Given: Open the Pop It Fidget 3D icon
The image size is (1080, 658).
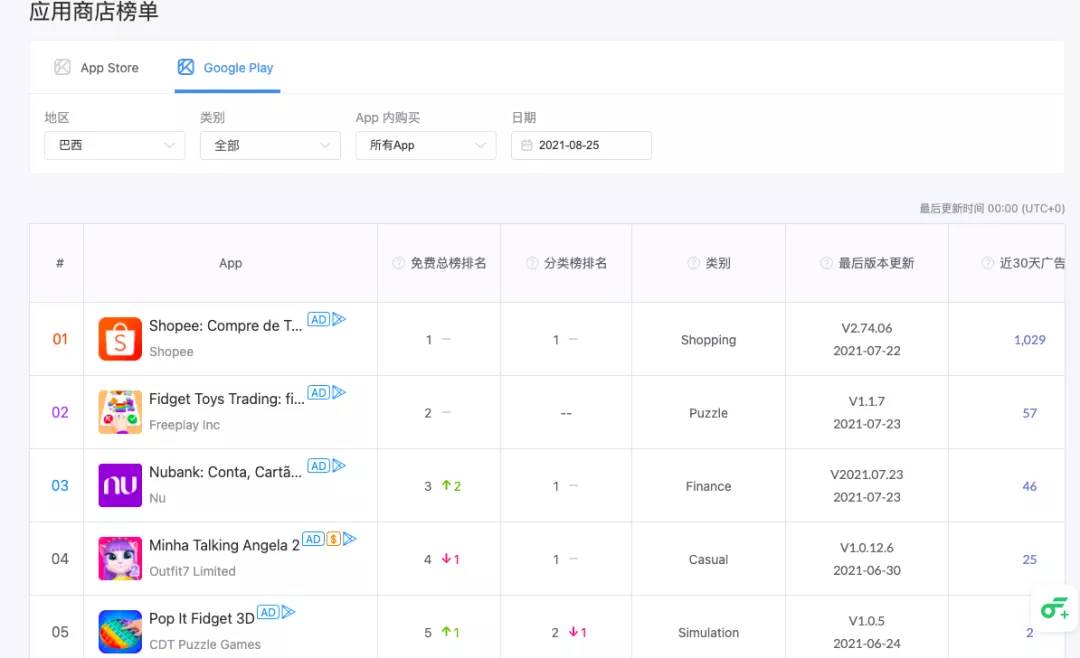Looking at the screenshot, I should tap(120, 632).
